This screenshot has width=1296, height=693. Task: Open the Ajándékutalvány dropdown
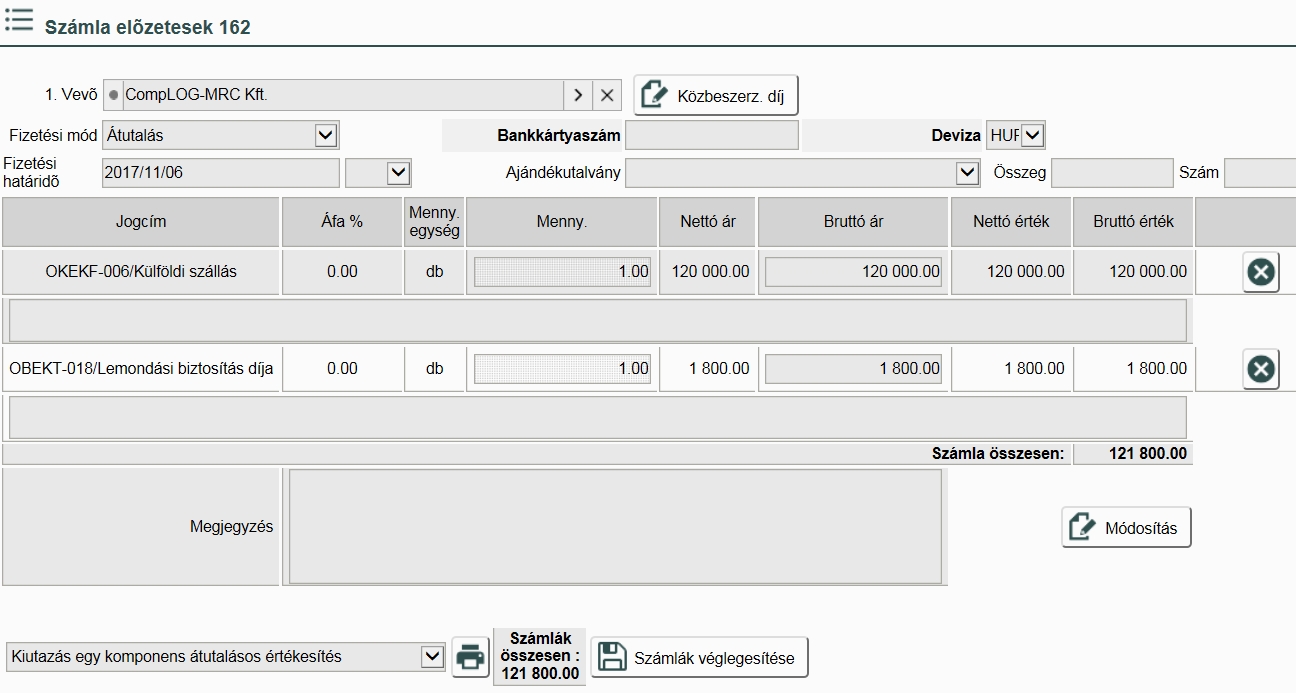[966, 173]
